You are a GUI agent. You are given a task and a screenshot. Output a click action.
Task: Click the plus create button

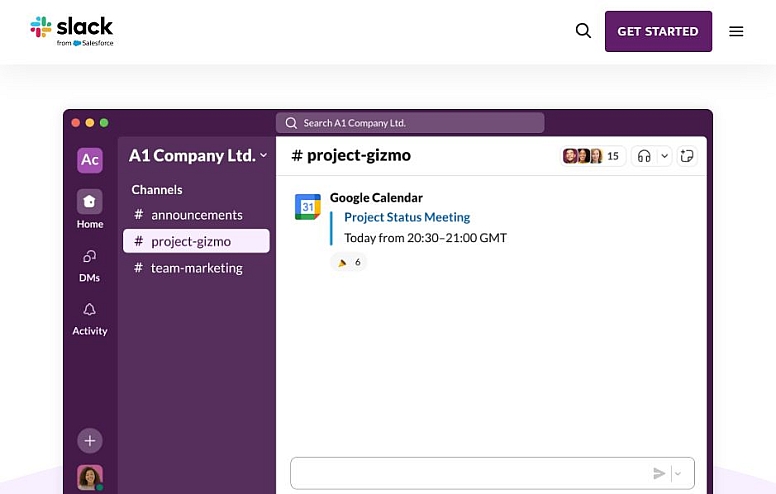coord(90,441)
